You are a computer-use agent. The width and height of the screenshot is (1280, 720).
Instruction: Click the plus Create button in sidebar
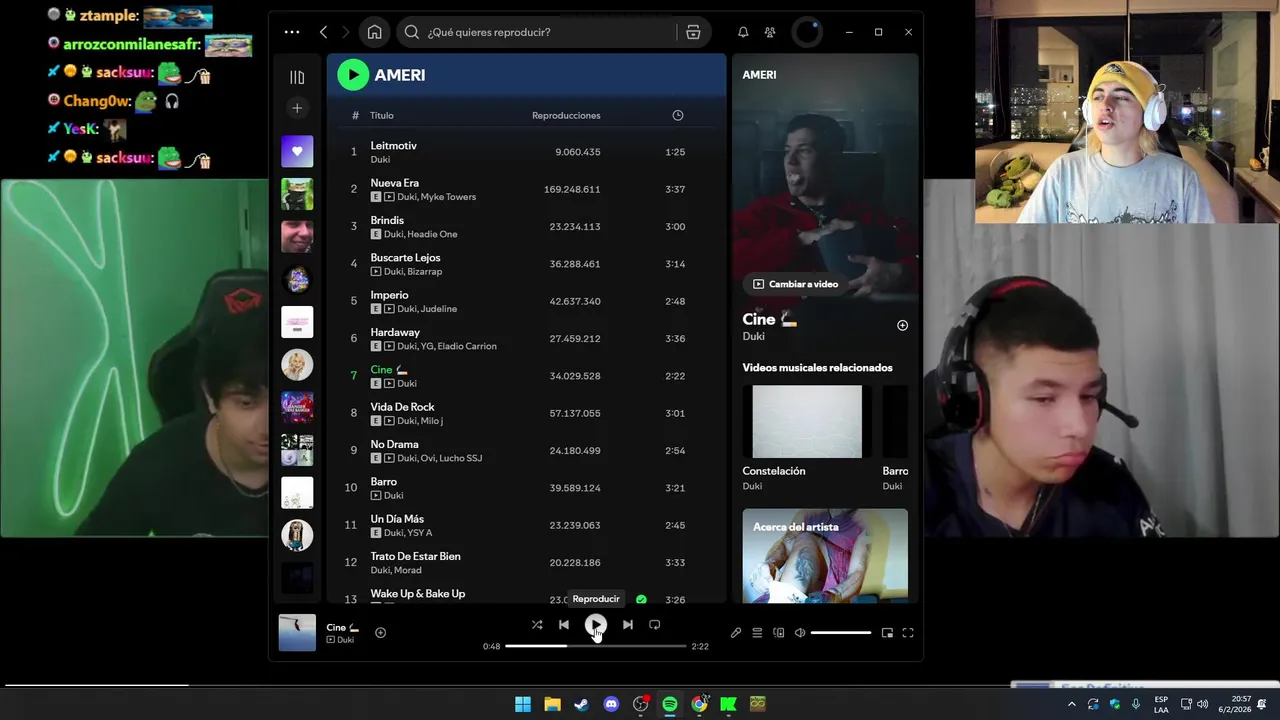point(297,108)
